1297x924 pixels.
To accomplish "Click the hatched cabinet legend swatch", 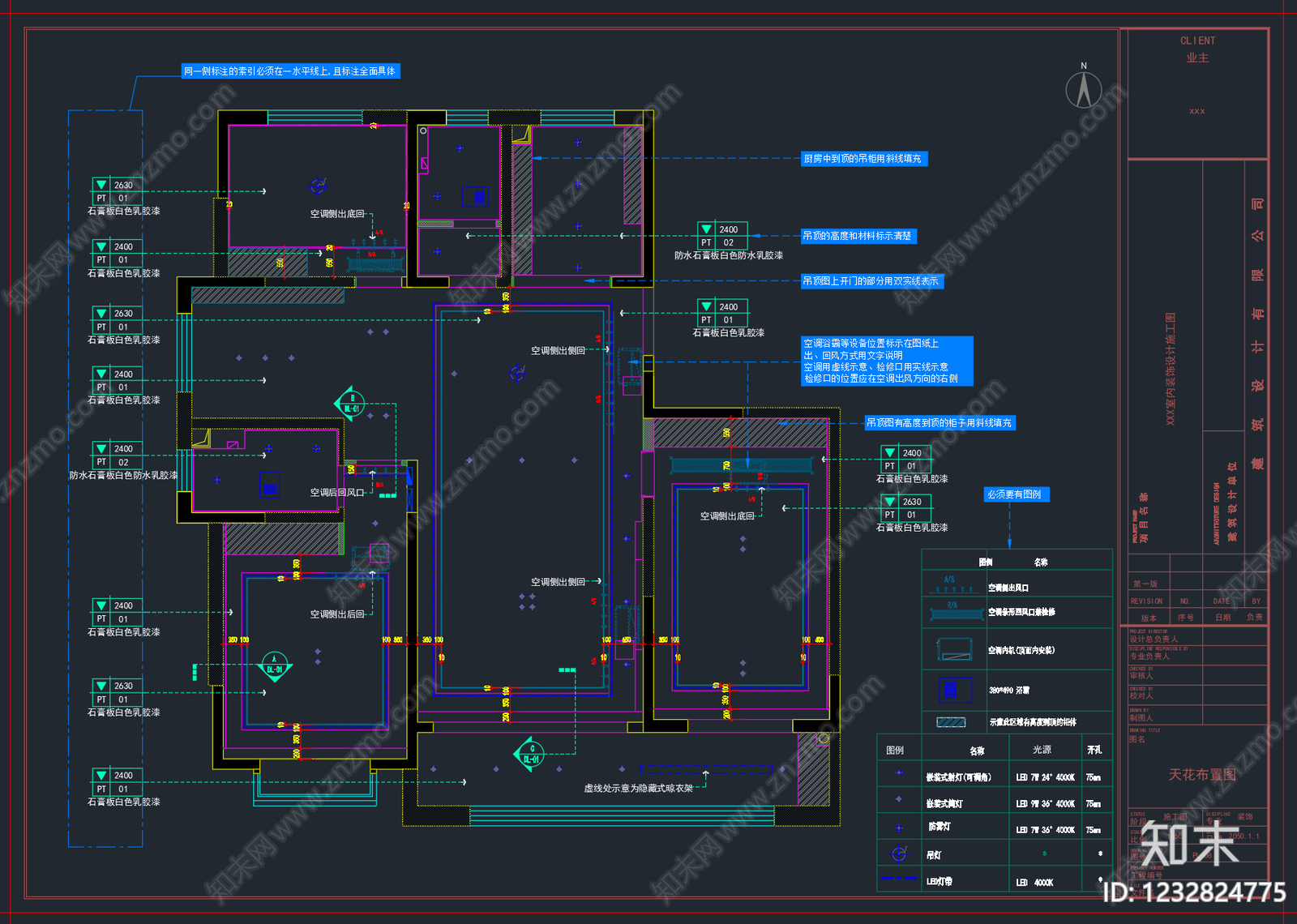I will 951,721.
